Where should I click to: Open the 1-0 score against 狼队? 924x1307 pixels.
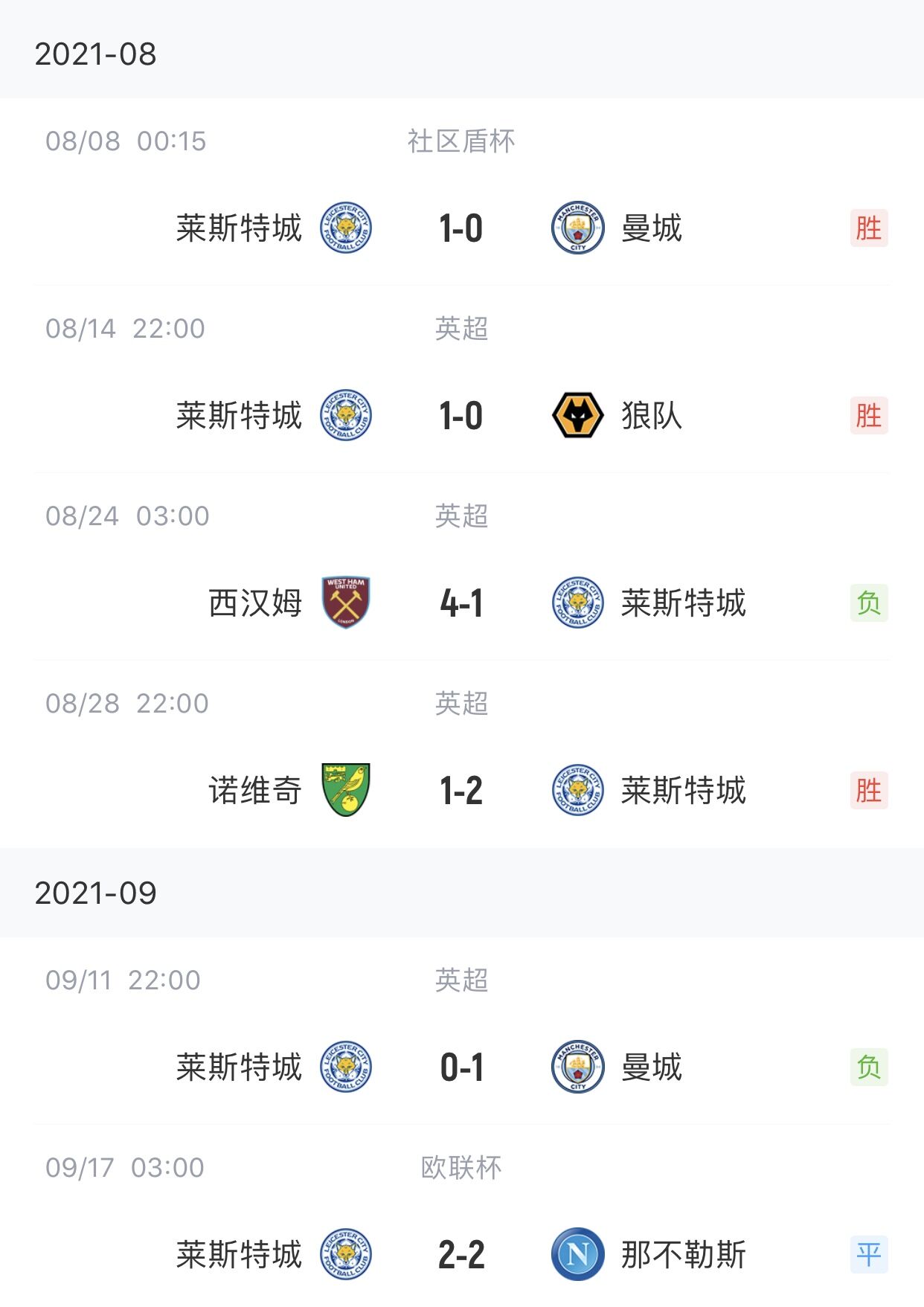coord(461,416)
